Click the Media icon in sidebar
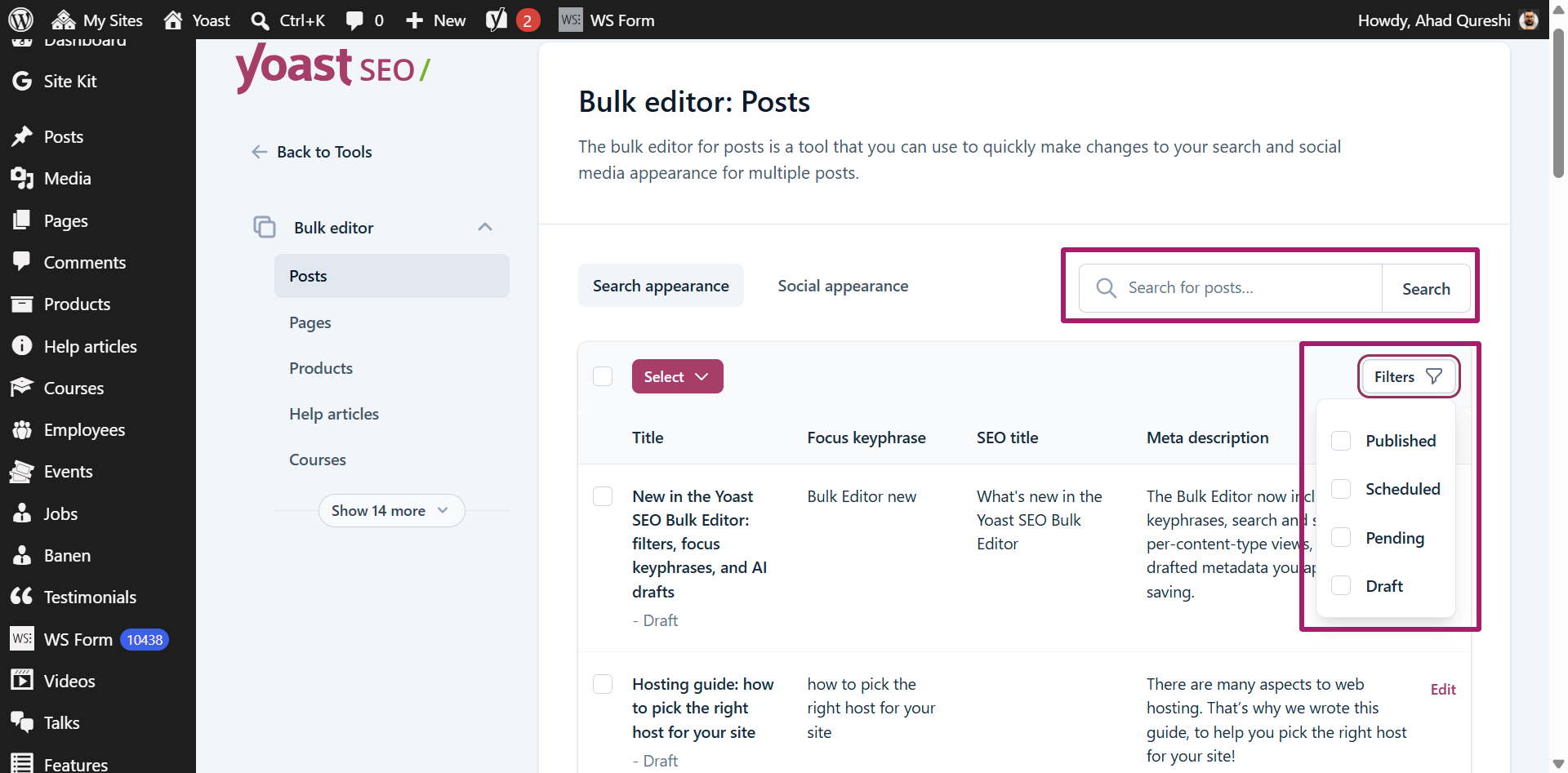This screenshot has height=773, width=1568. [22, 178]
